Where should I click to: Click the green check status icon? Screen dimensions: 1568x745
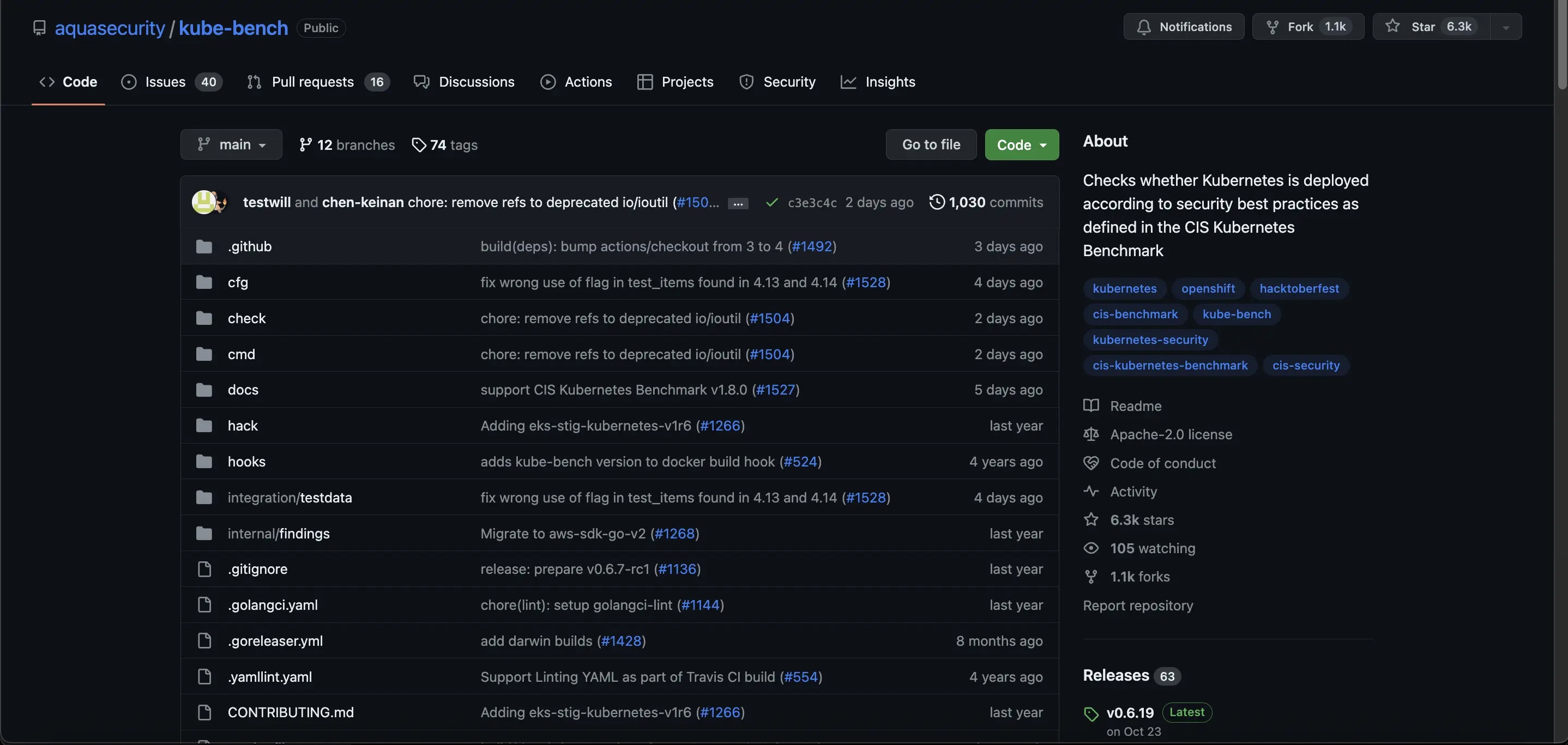[x=772, y=203]
